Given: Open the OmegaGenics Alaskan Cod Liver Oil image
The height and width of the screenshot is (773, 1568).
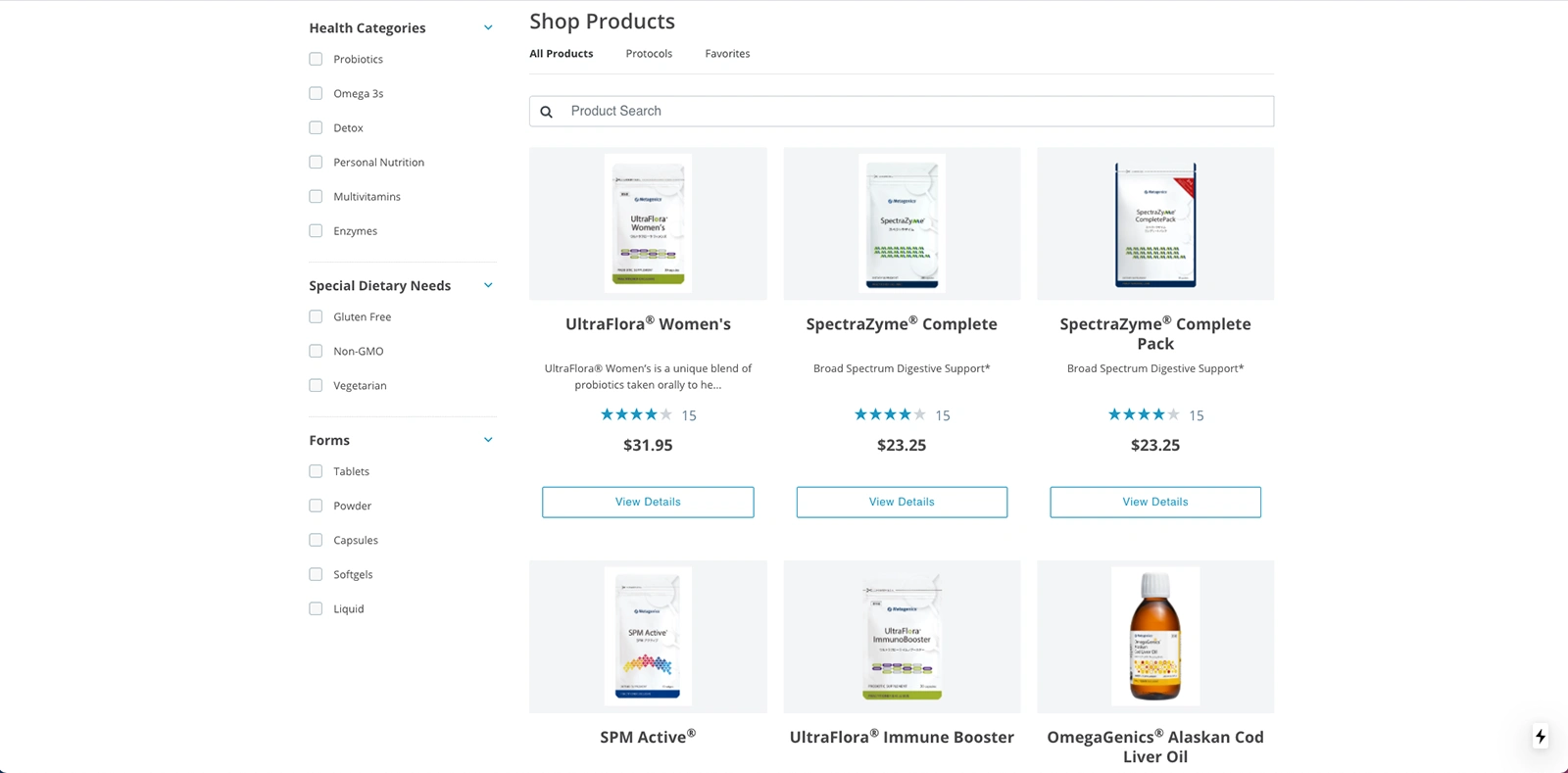Looking at the screenshot, I should pyautogui.click(x=1155, y=636).
